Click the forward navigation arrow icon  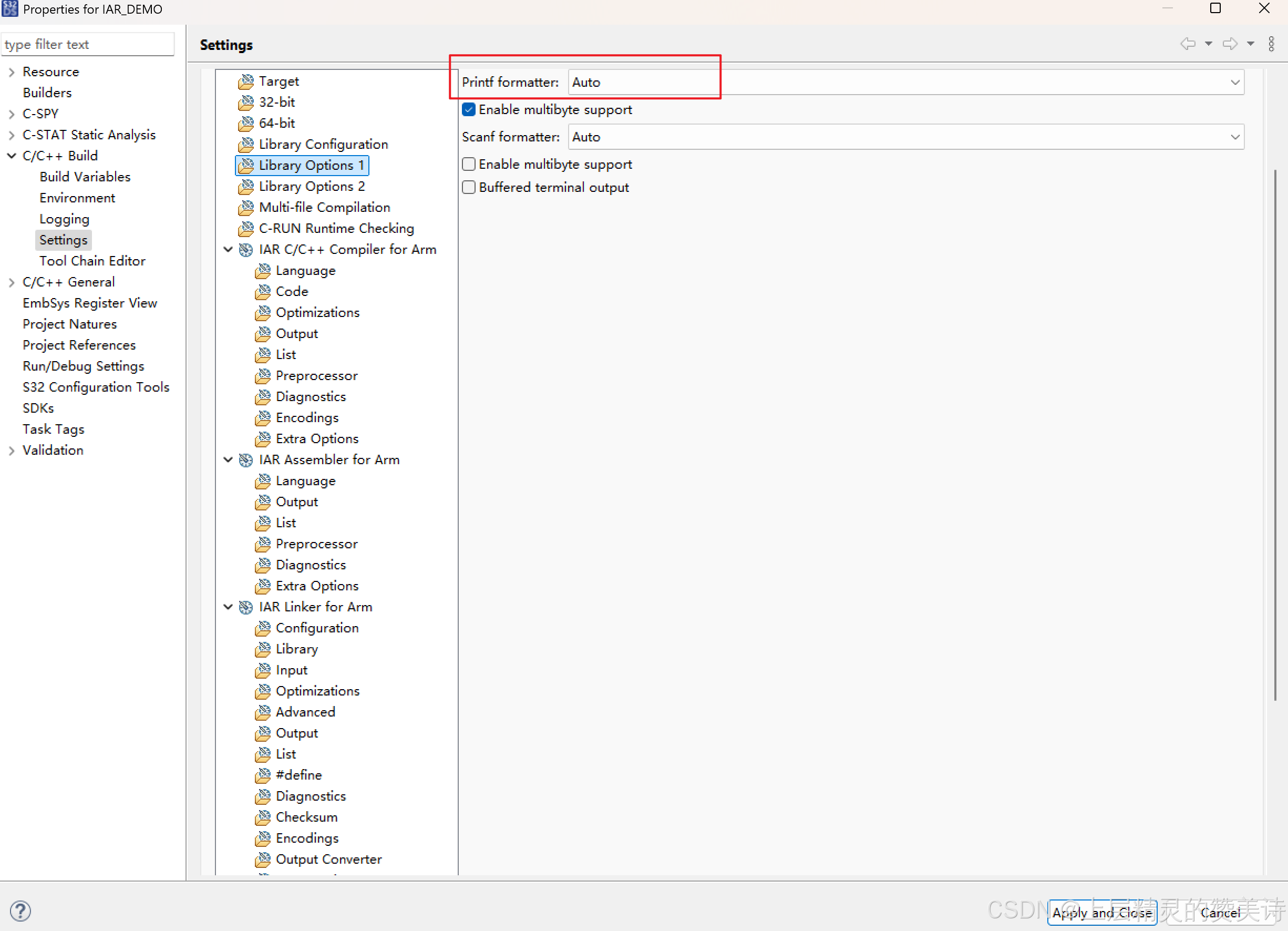pyautogui.click(x=1230, y=43)
